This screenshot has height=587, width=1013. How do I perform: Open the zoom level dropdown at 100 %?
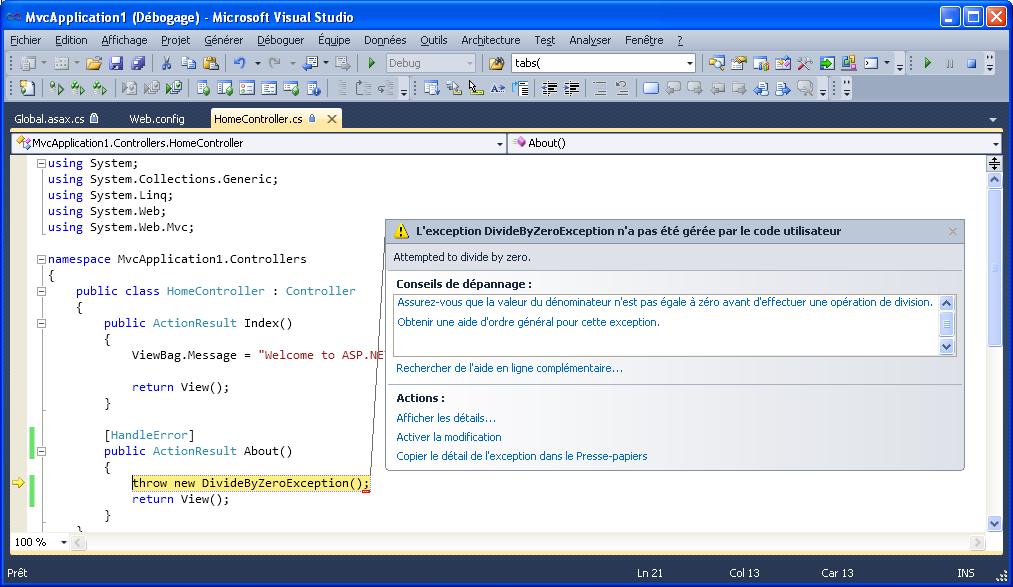point(63,542)
